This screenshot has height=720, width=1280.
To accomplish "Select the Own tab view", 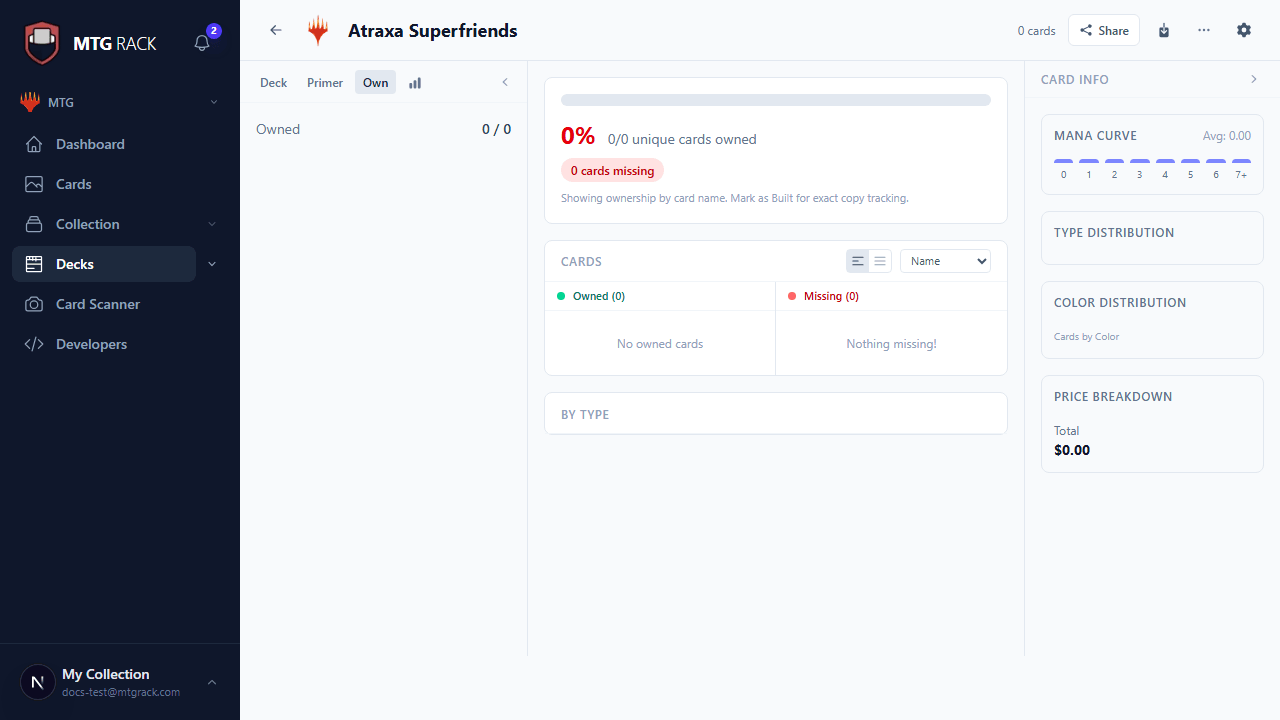I will [x=375, y=83].
